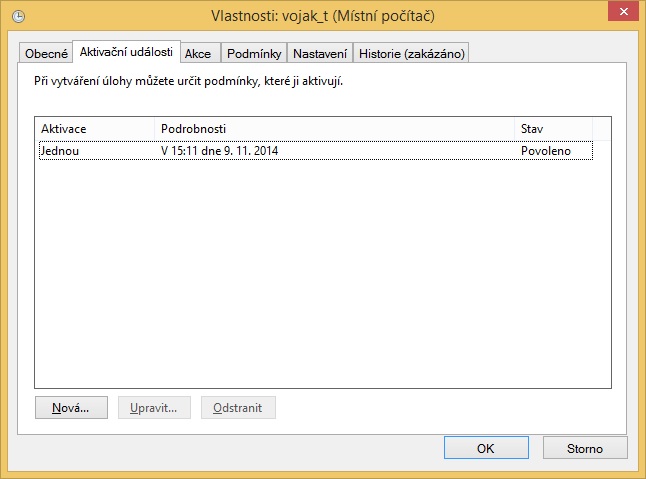This screenshot has width=646, height=479.
Task: Select the Jednou trigger row
Action: pyautogui.click(x=60, y=150)
